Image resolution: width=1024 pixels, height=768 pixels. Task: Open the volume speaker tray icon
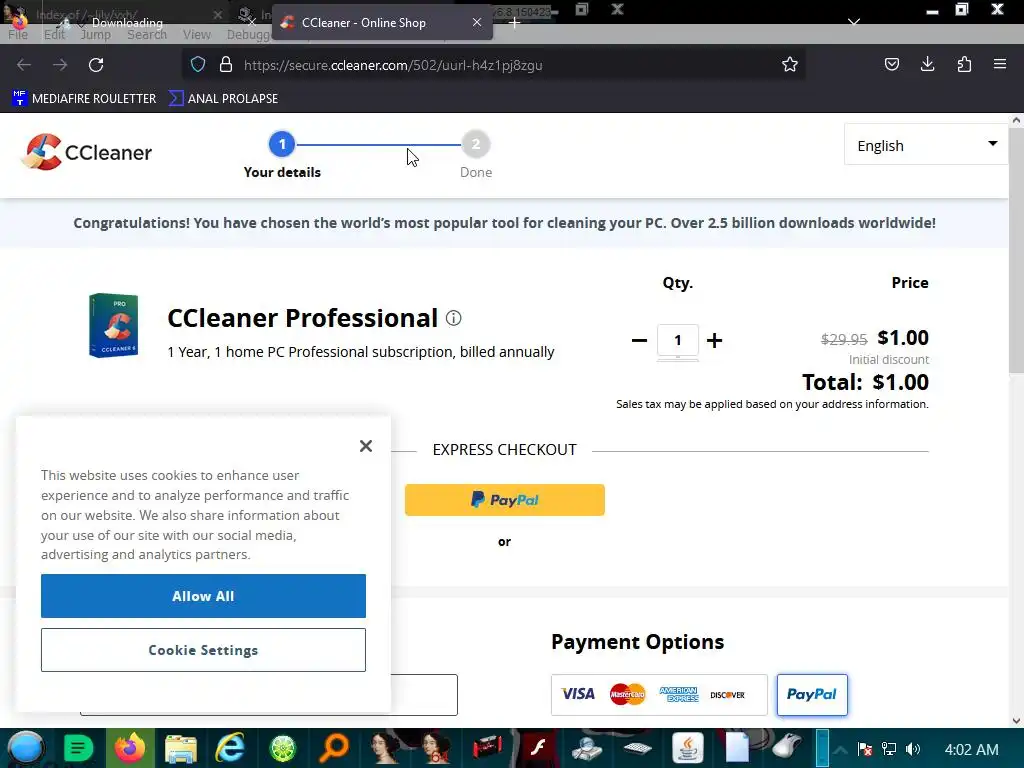click(x=913, y=749)
